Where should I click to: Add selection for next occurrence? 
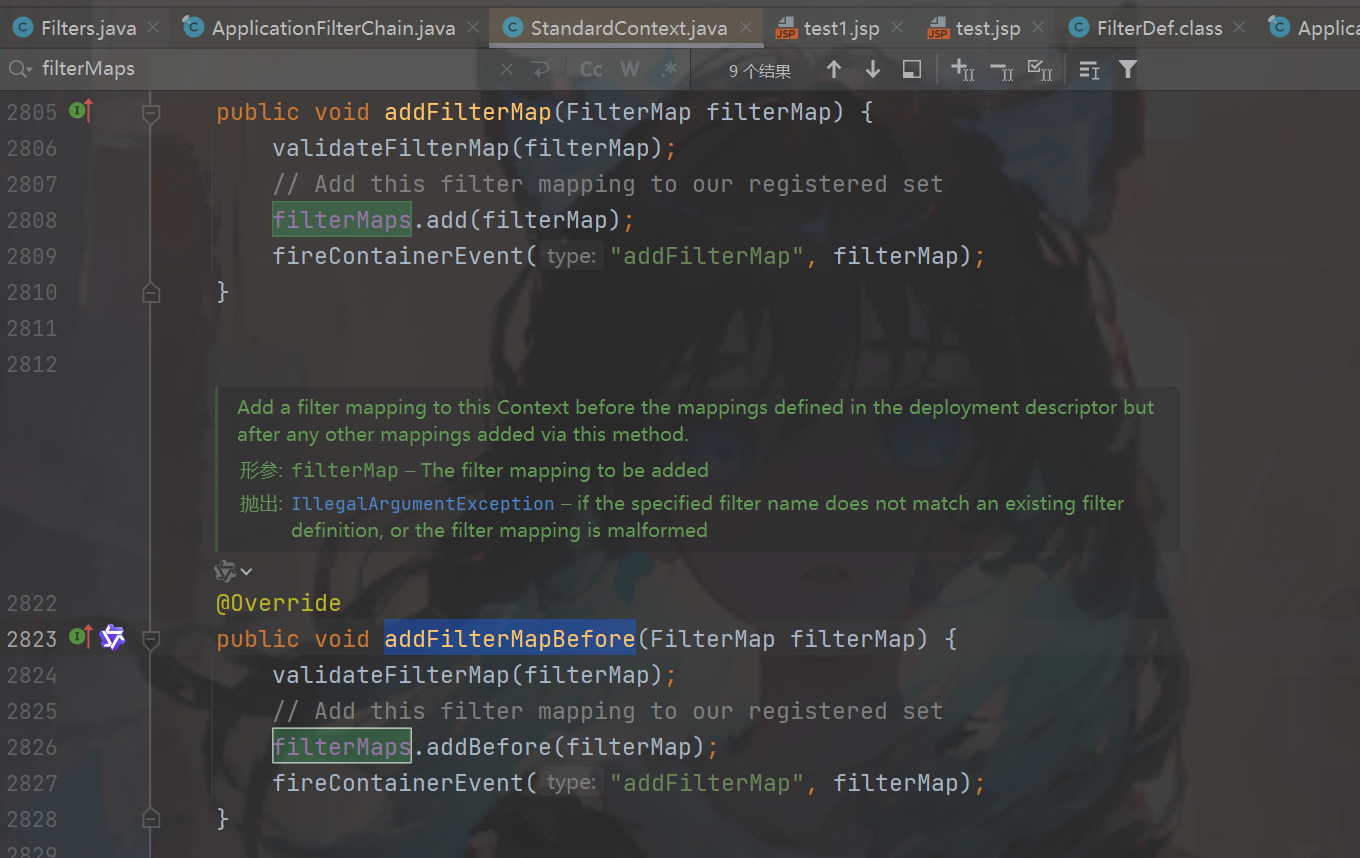963,69
